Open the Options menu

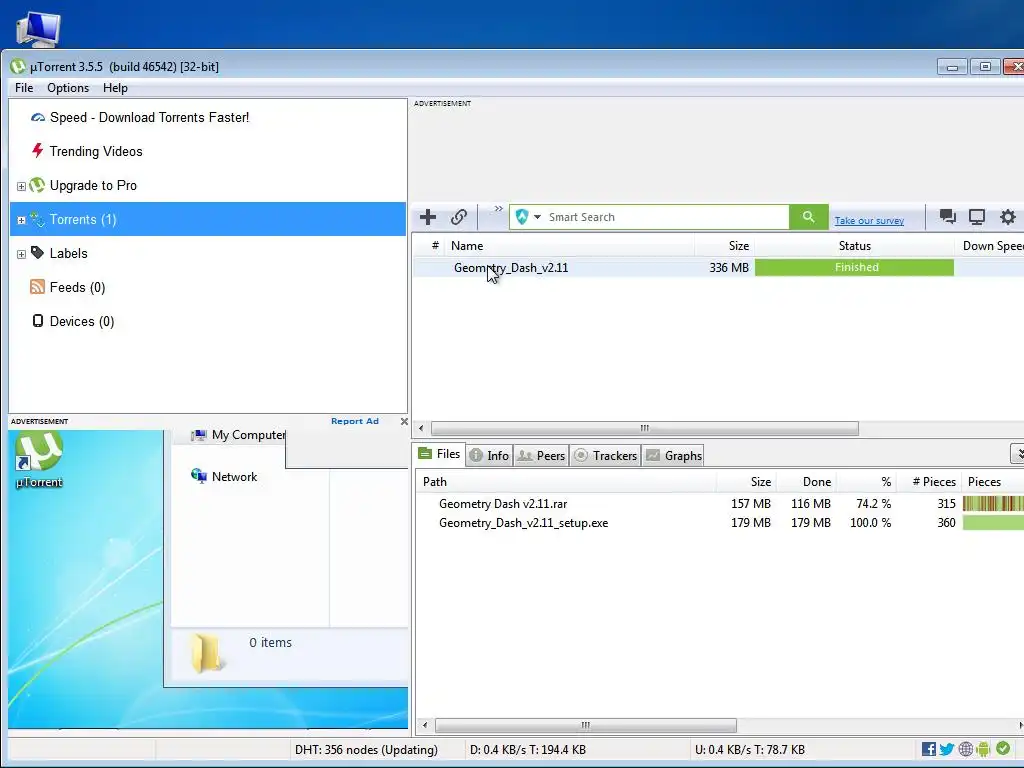click(68, 88)
